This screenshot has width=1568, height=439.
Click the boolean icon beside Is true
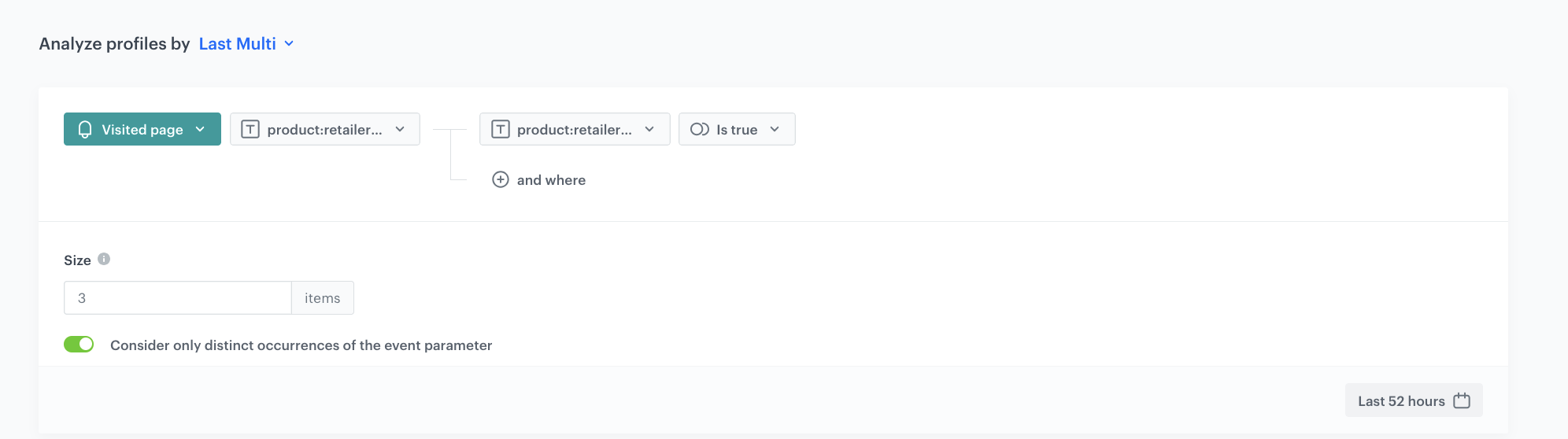coord(699,130)
